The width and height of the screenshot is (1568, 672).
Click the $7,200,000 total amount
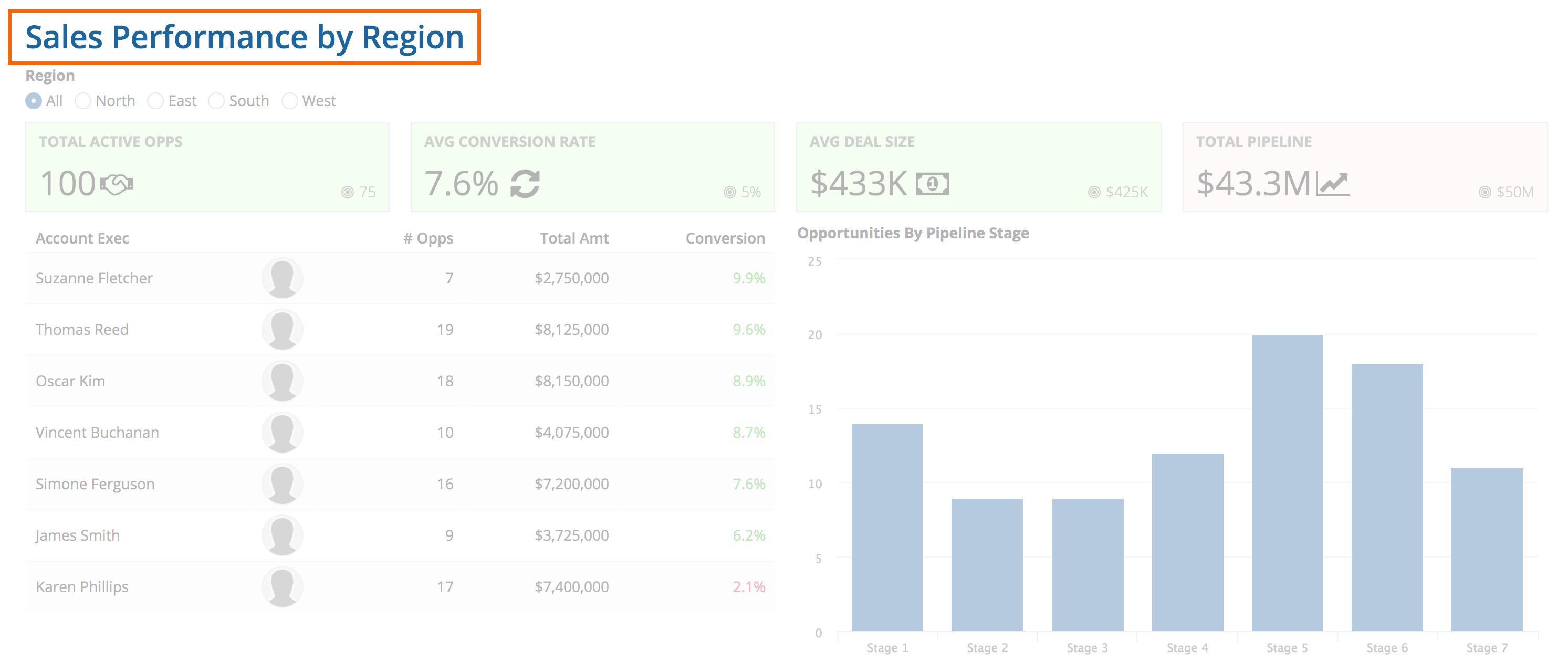coord(571,484)
